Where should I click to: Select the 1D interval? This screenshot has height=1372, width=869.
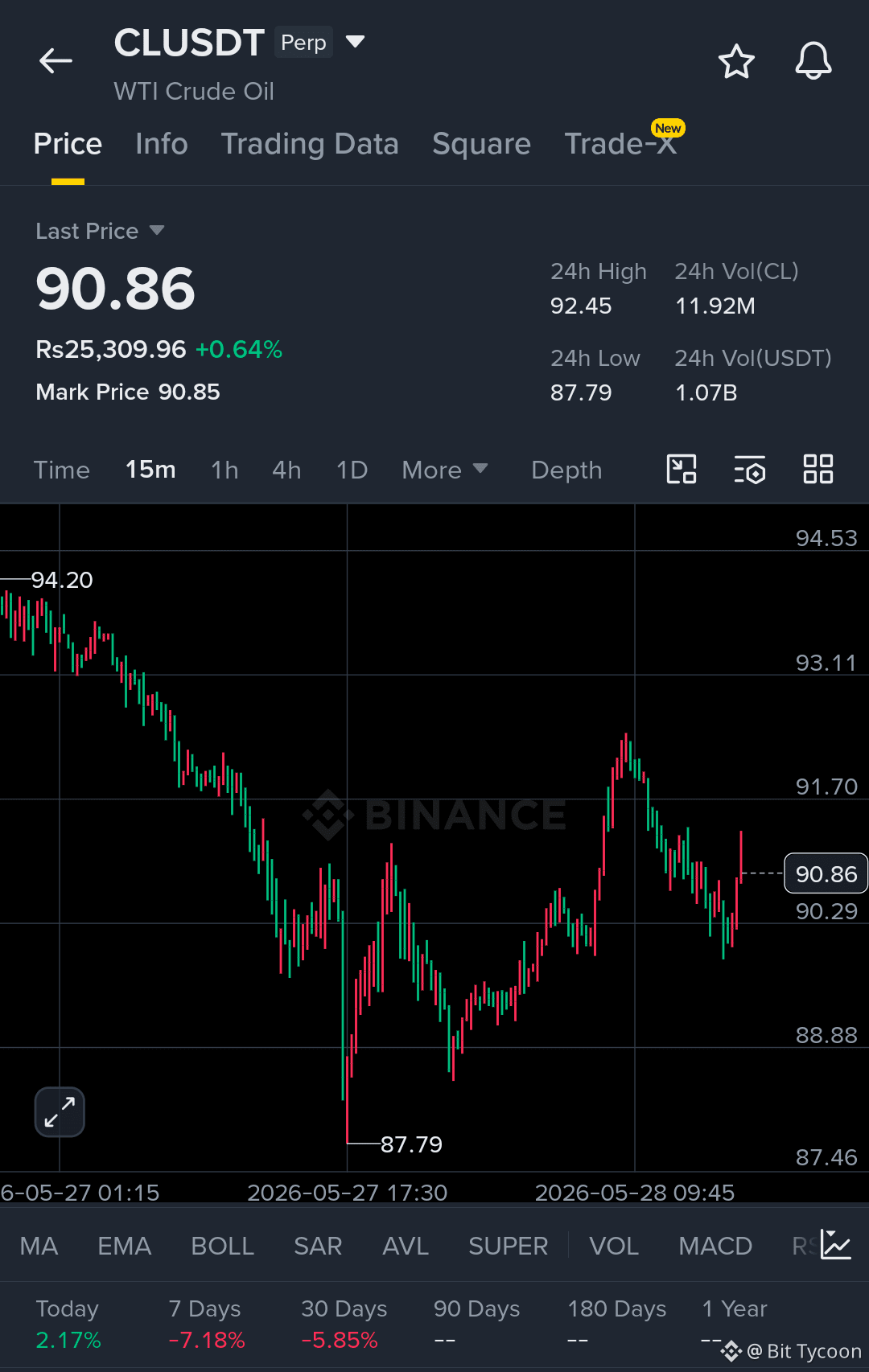352,470
